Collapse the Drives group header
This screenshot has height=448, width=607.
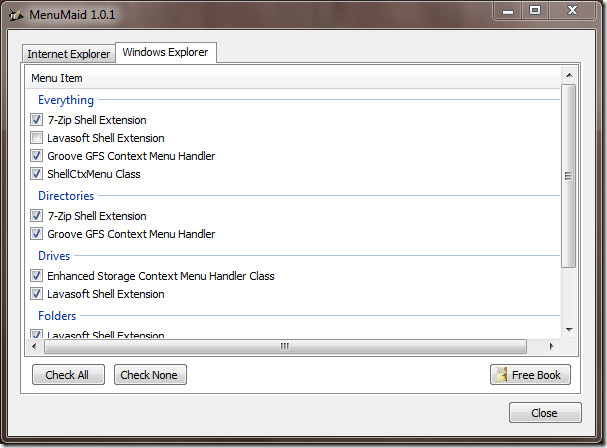tap(54, 256)
